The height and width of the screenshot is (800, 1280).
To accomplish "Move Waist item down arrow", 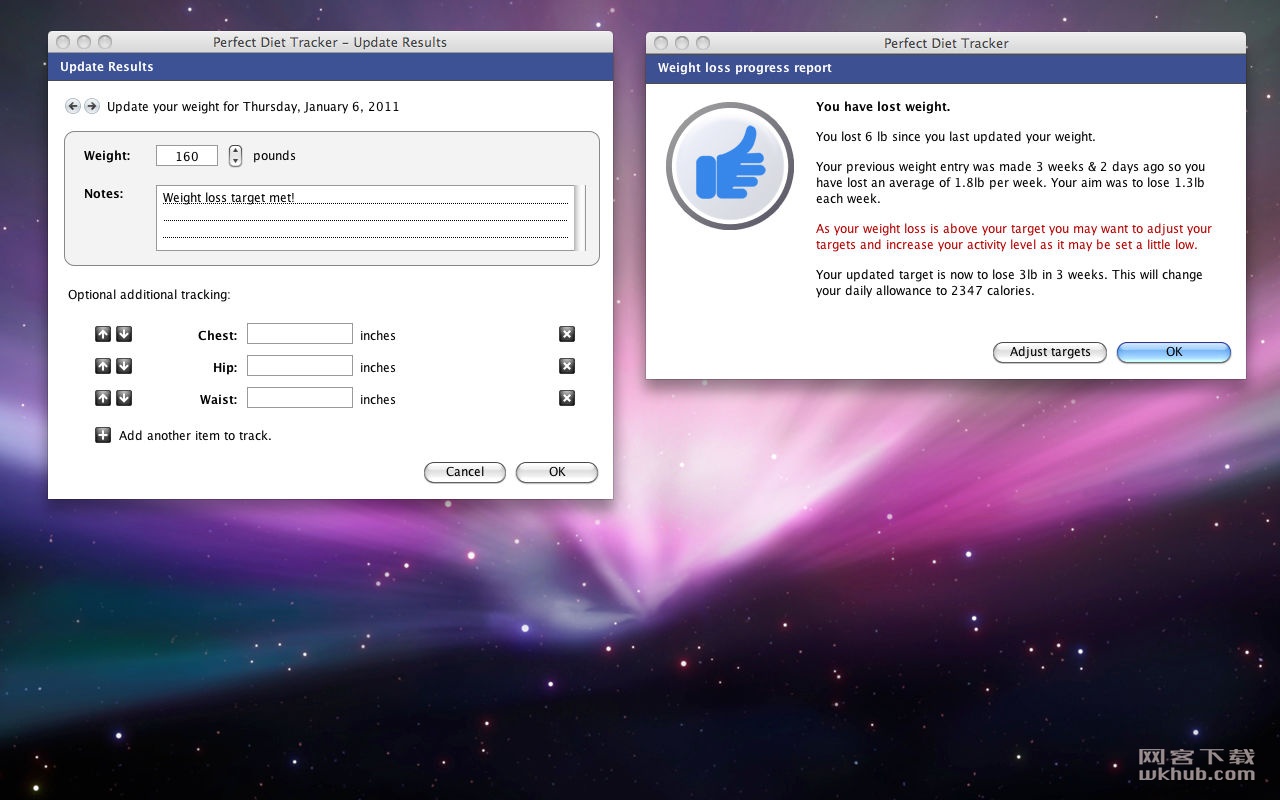I will 124,398.
